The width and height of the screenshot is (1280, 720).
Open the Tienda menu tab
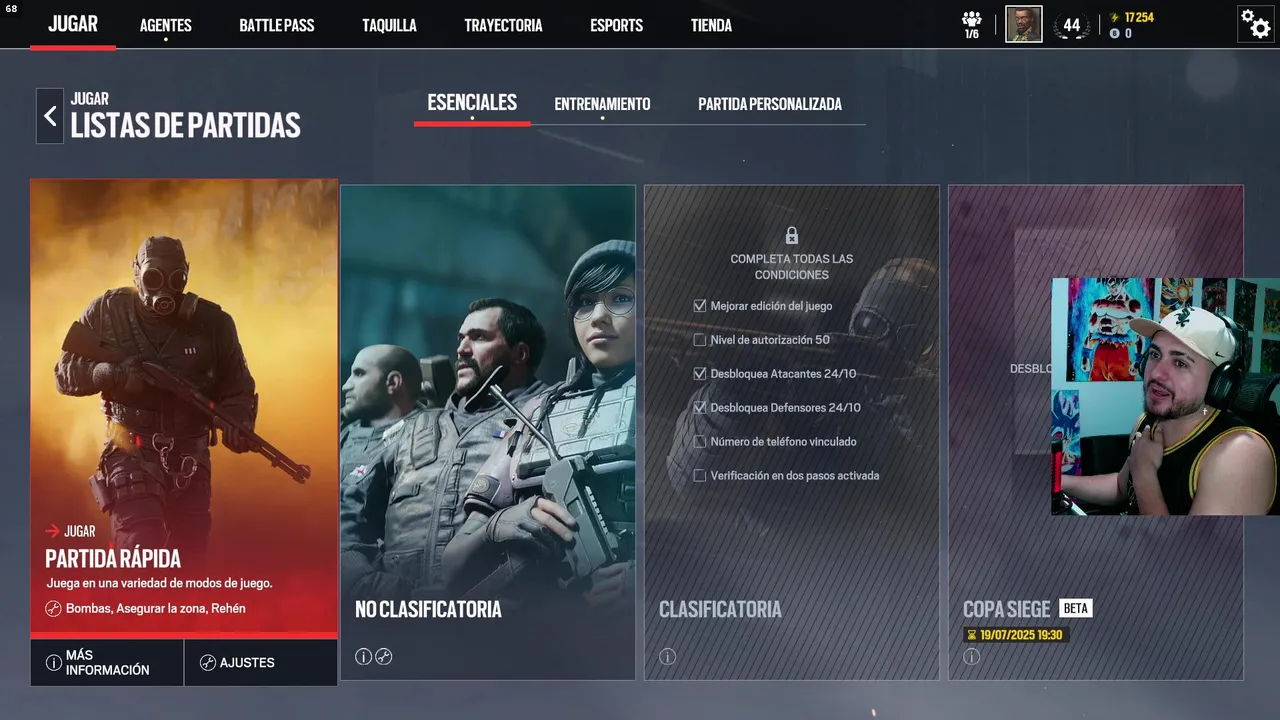point(711,26)
